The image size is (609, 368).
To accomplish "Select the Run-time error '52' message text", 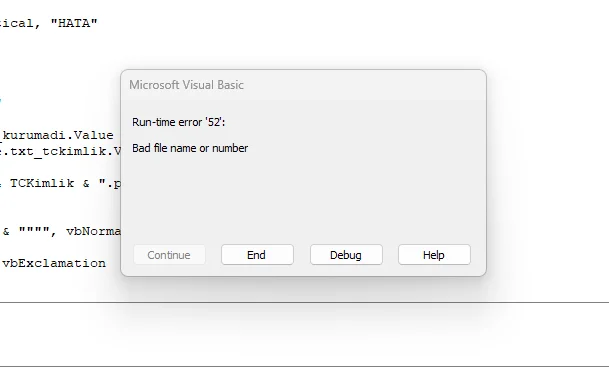I will [179, 122].
